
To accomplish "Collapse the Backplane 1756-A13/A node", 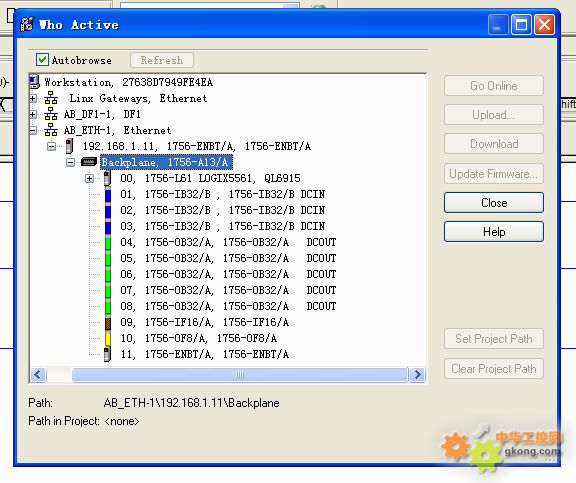I will 71,162.
